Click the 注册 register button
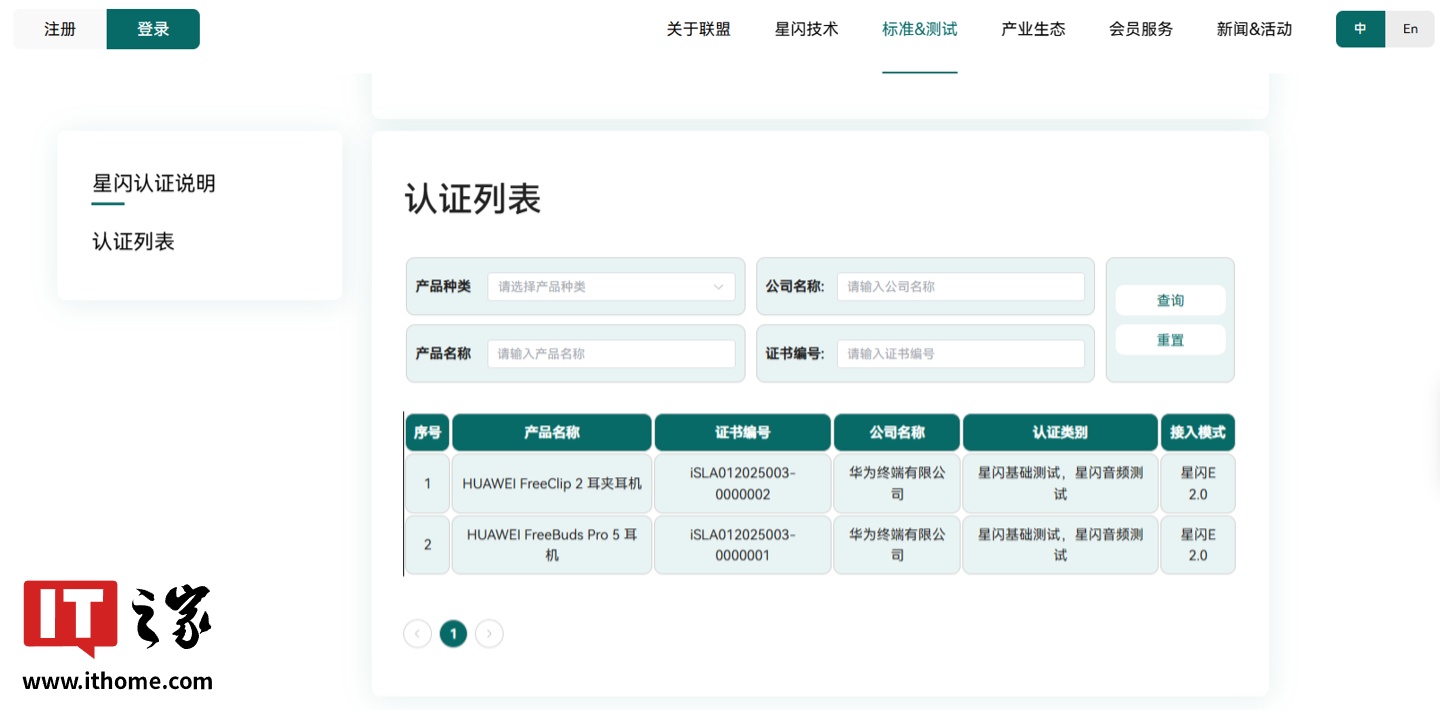The height and width of the screenshot is (710, 1440). pos(60,29)
